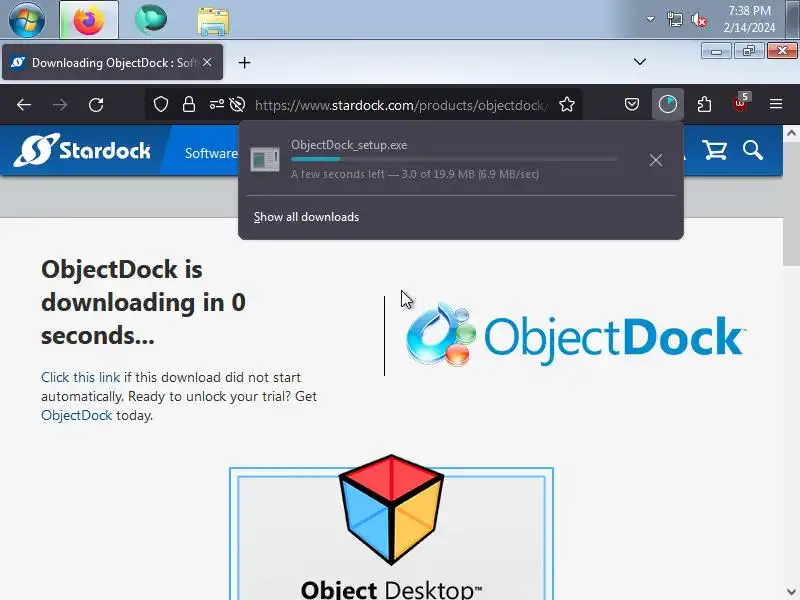Screen dimensions: 800x600
Task: Bookmark this page with the star
Action: point(567,105)
